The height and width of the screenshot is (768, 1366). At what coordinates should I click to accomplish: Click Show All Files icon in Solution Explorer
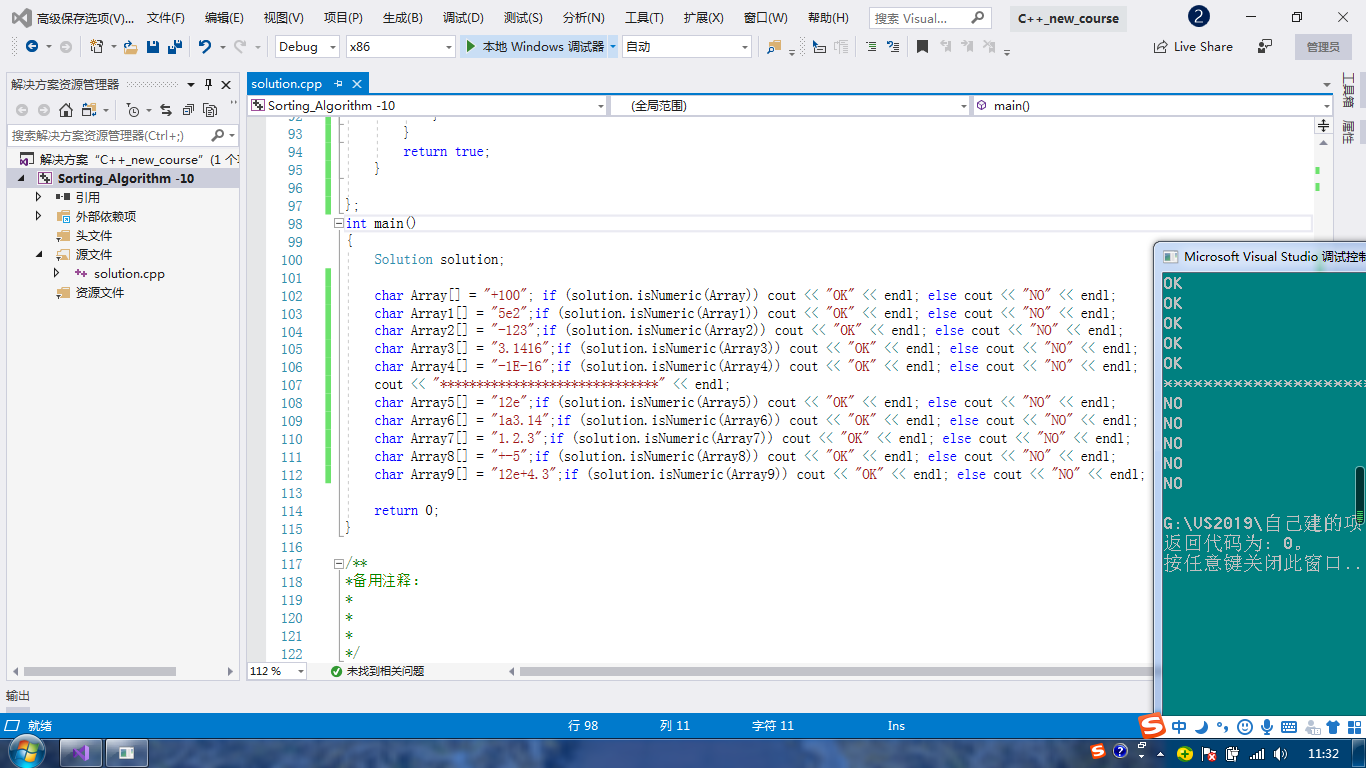coord(210,110)
